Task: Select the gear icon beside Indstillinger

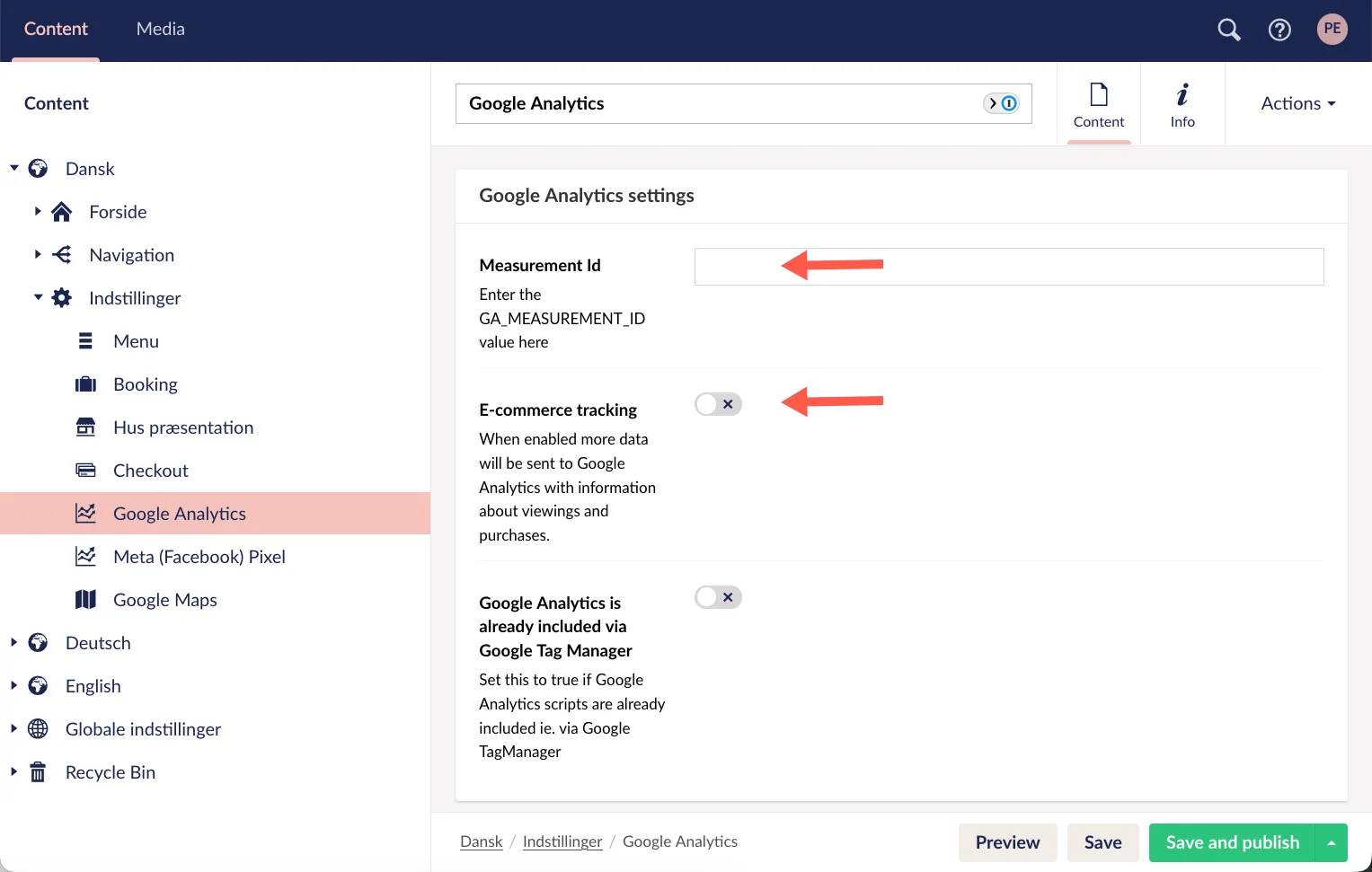Action: [60, 297]
